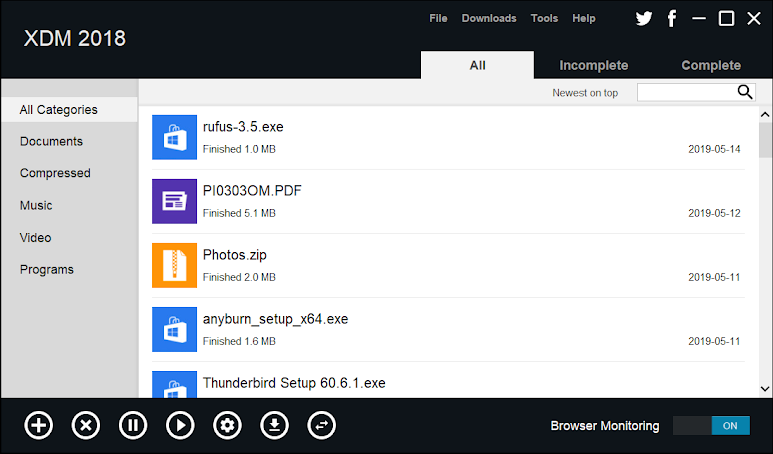Select the Compressed category
The height and width of the screenshot is (454, 773).
click(55, 173)
